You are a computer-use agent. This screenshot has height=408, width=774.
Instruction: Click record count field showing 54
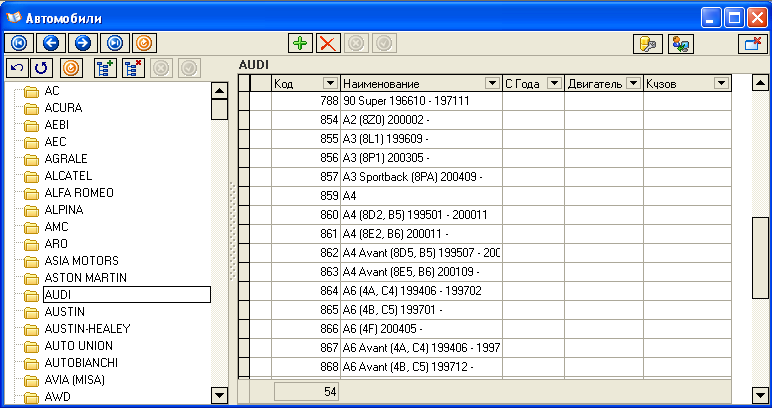click(x=306, y=392)
